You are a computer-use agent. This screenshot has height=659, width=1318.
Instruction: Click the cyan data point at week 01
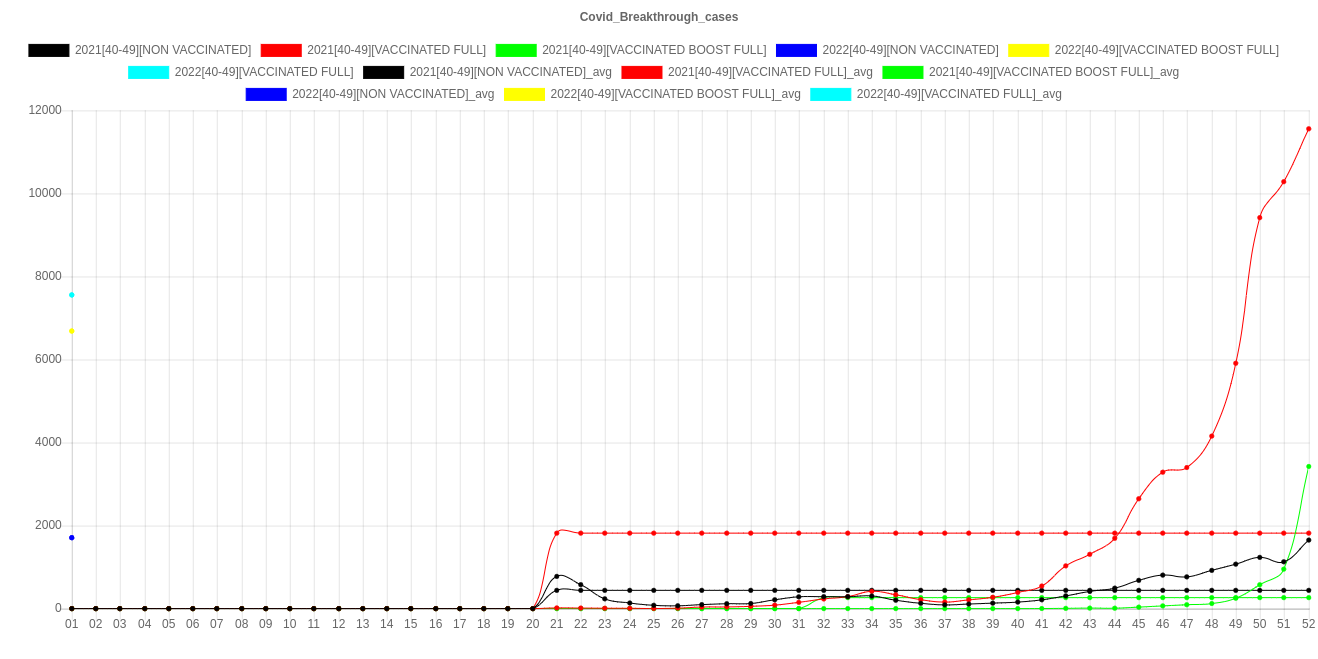pos(72,295)
